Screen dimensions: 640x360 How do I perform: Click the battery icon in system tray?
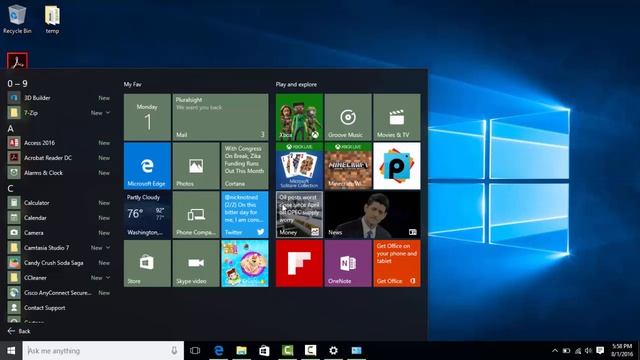coord(567,351)
